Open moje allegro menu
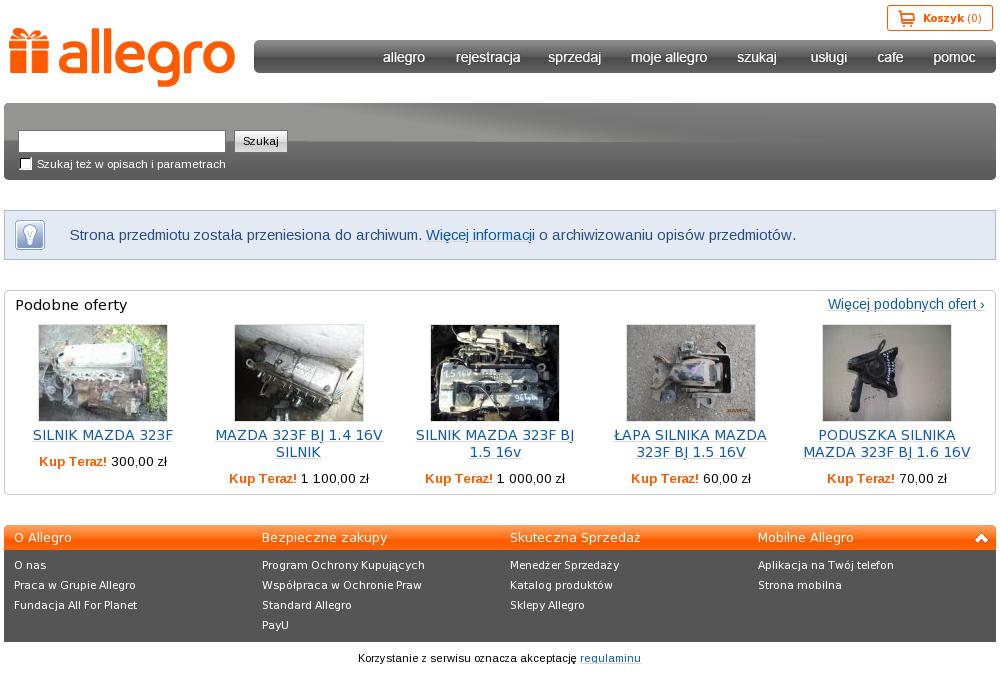Screen dimensions: 1000x678 coord(669,57)
